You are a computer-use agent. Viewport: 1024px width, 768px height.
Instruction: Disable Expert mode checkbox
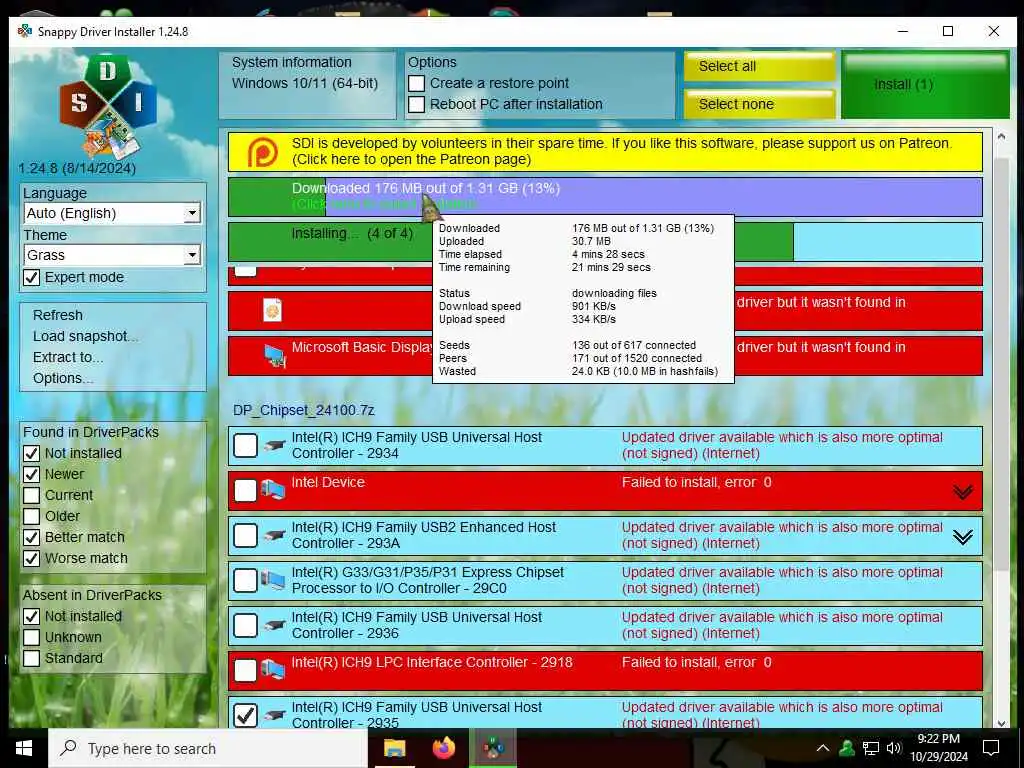(31, 278)
